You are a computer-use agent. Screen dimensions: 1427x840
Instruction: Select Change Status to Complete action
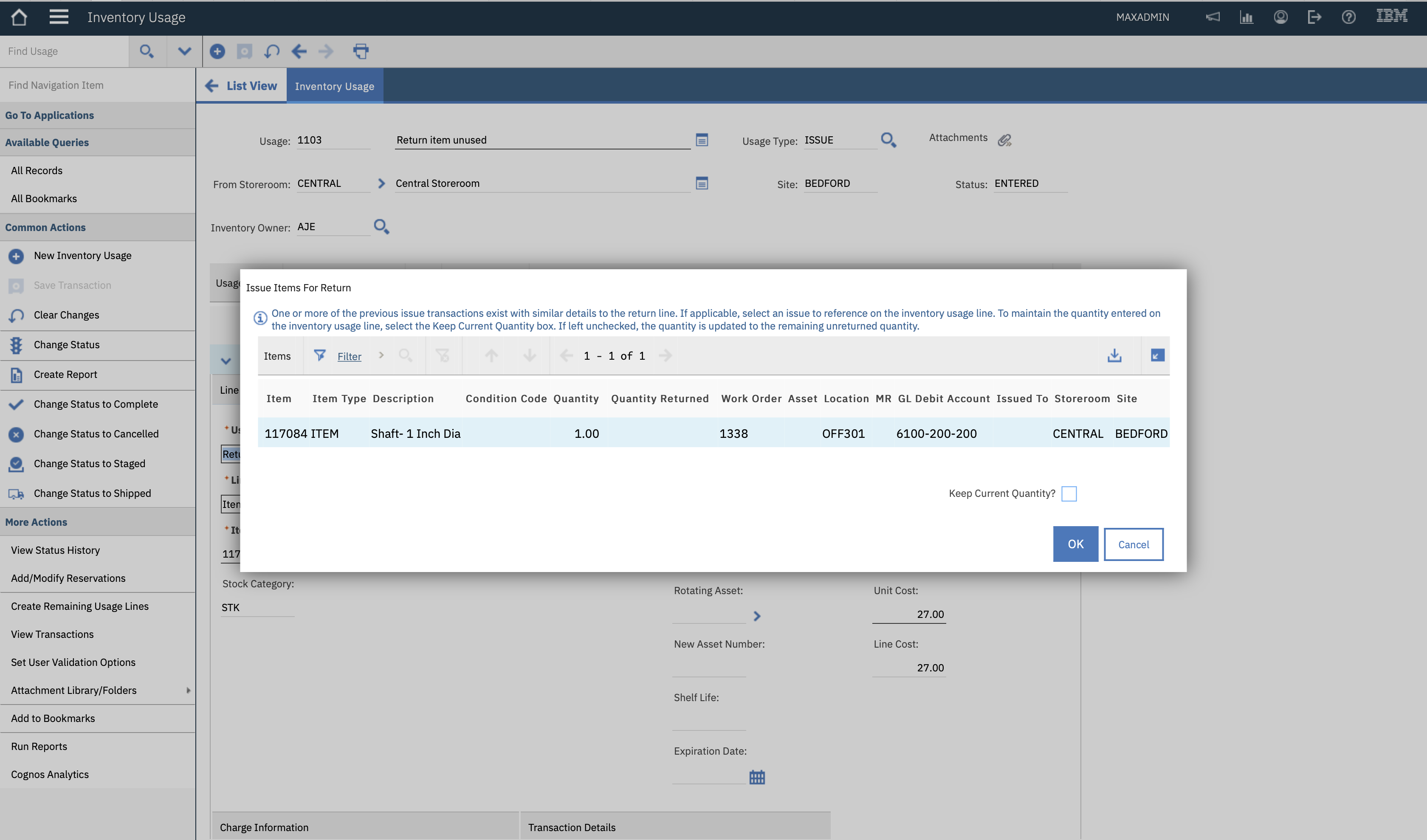coord(96,404)
